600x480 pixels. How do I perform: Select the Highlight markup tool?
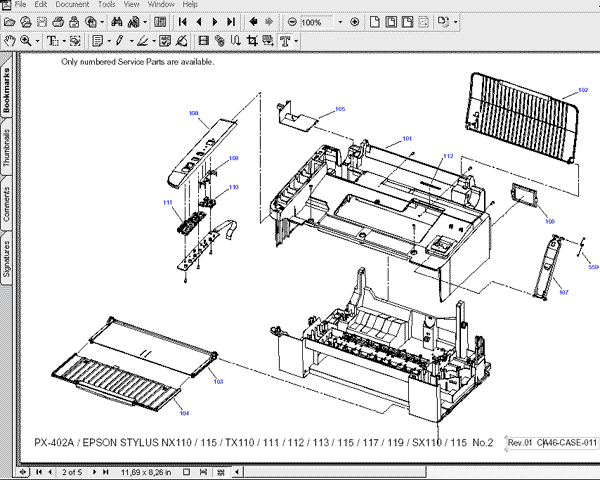(142, 41)
